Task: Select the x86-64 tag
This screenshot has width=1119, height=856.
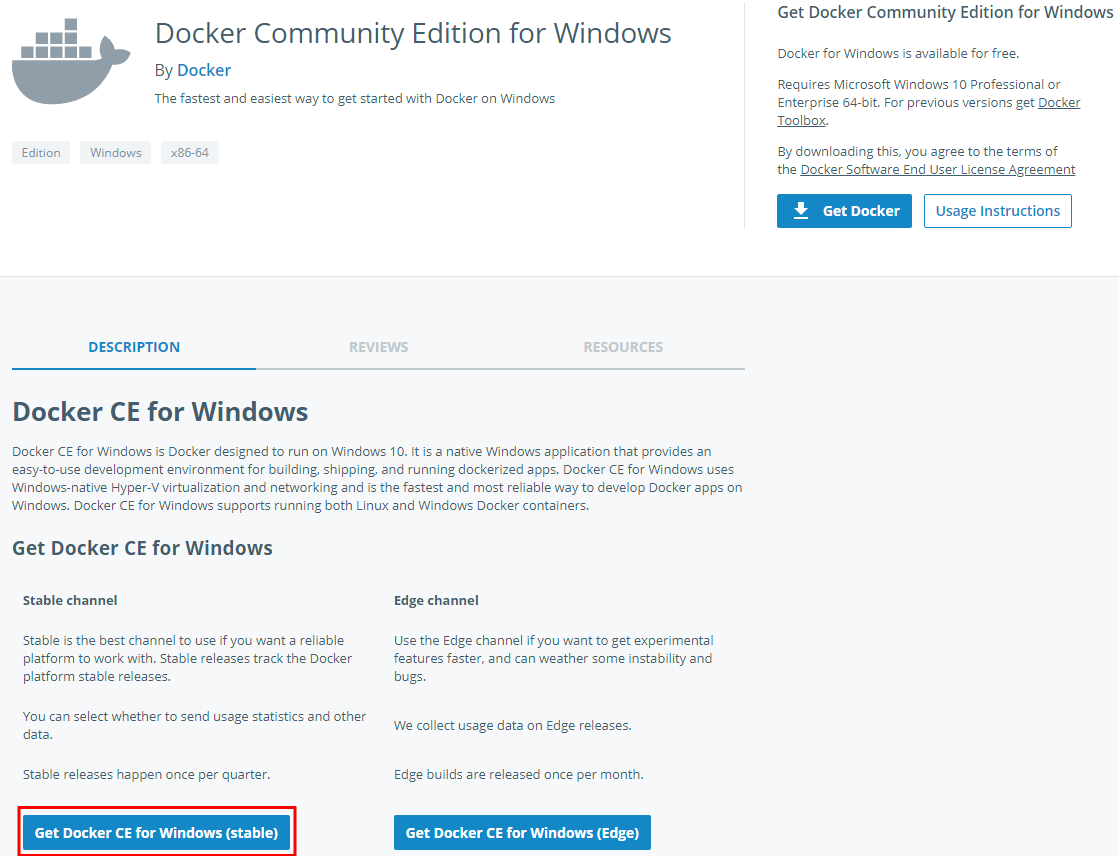Action: [190, 153]
